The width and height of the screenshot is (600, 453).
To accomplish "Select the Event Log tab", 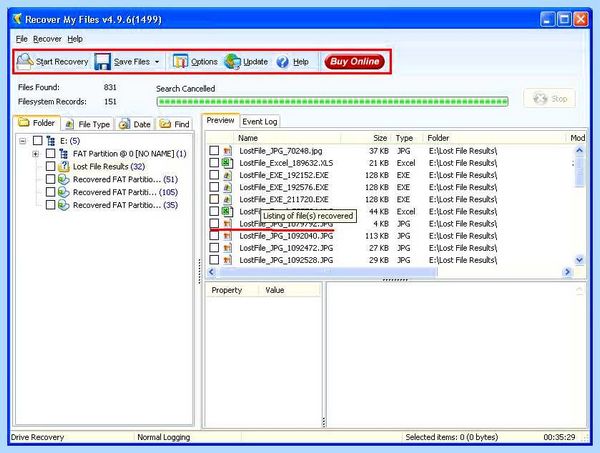I will (x=260, y=121).
